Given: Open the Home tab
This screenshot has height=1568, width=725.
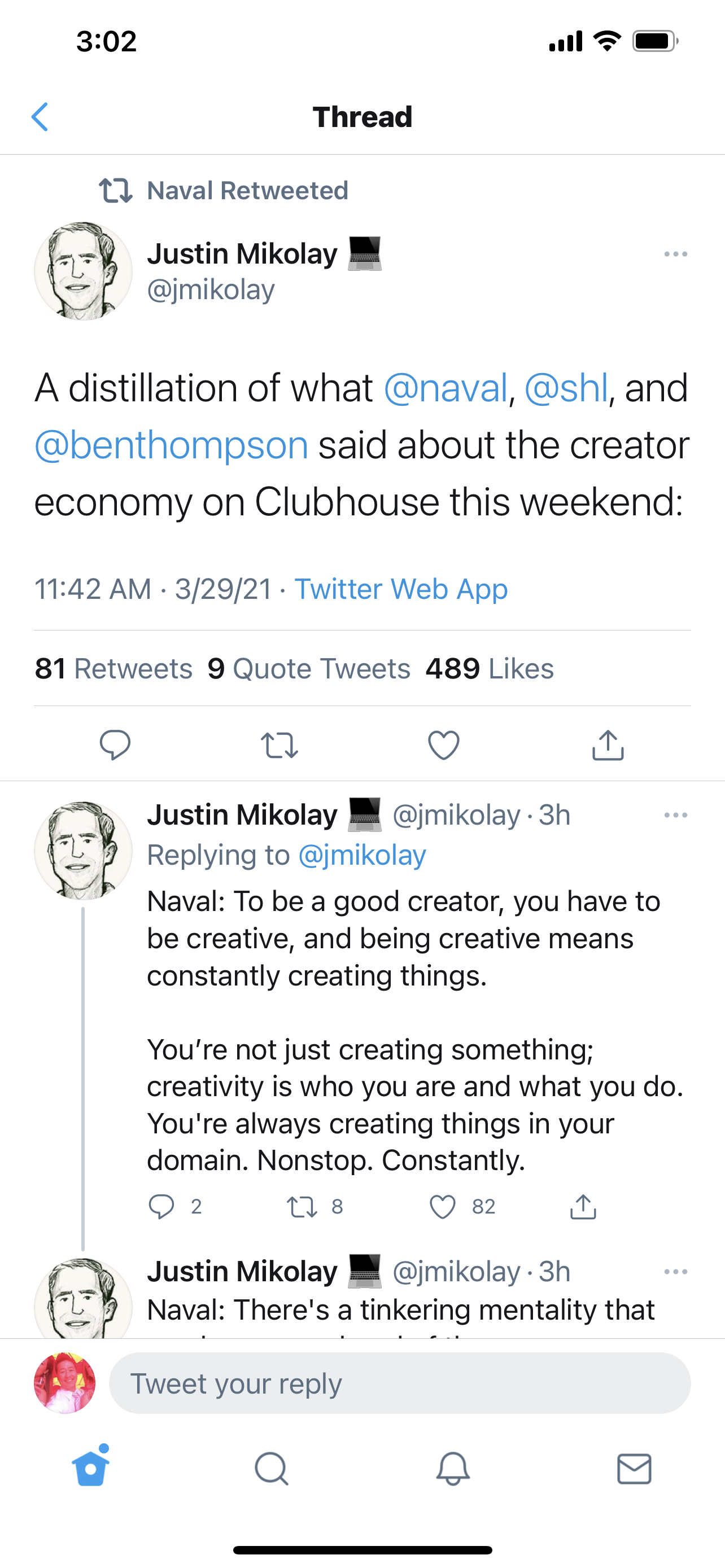Looking at the screenshot, I should 91,1468.
